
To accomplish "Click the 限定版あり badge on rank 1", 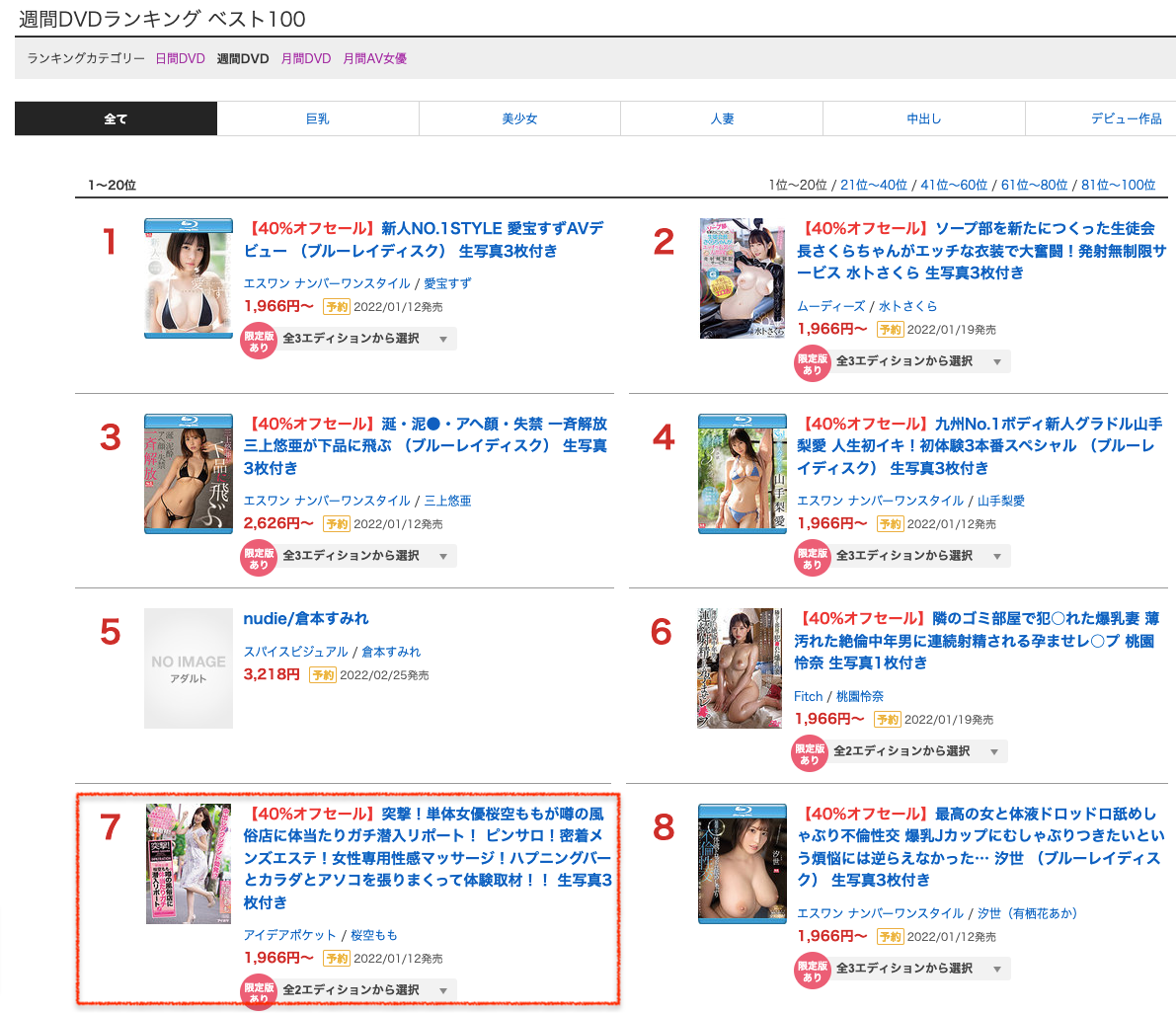I will click(x=259, y=341).
